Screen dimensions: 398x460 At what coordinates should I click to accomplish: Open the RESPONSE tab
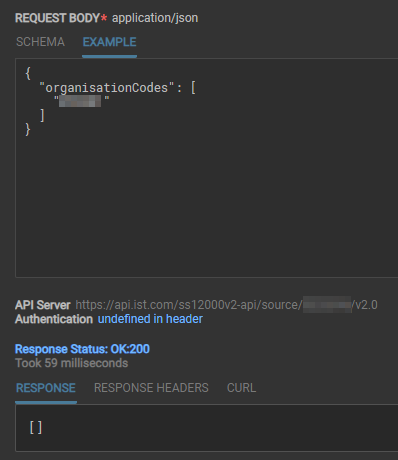coord(46,388)
